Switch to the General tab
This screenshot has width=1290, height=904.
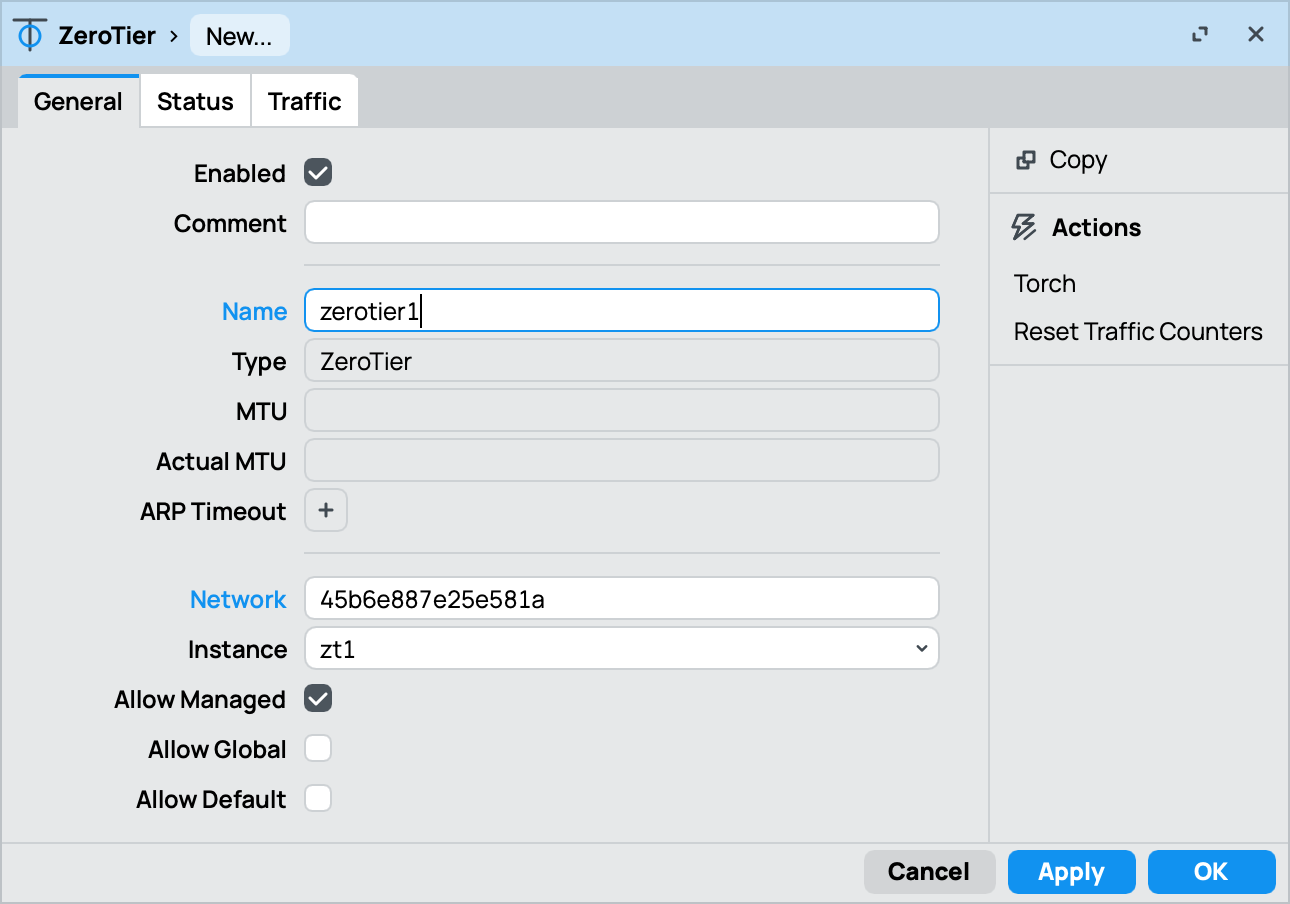78,101
